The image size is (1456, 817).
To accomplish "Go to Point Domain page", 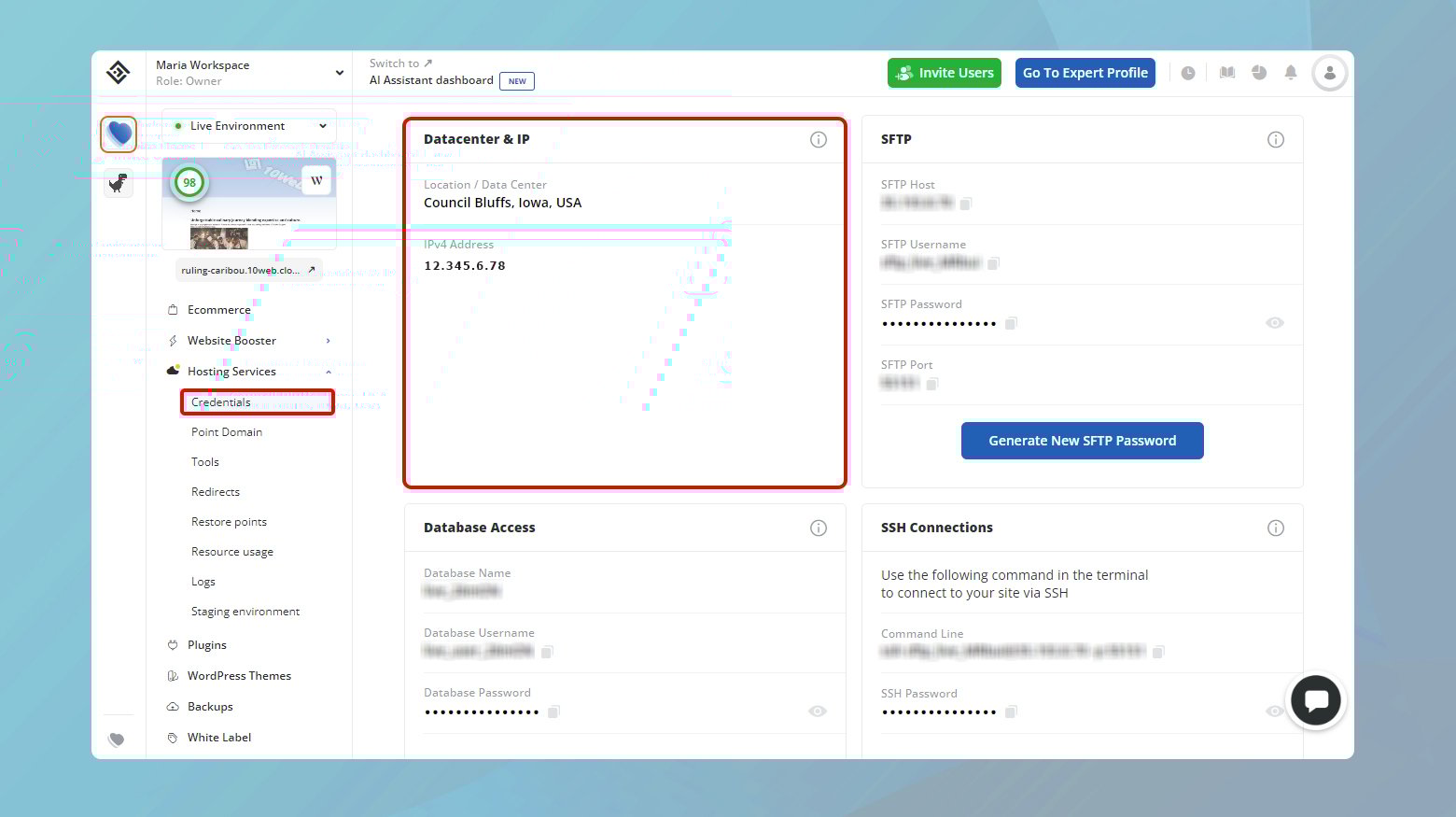I will coord(227,432).
